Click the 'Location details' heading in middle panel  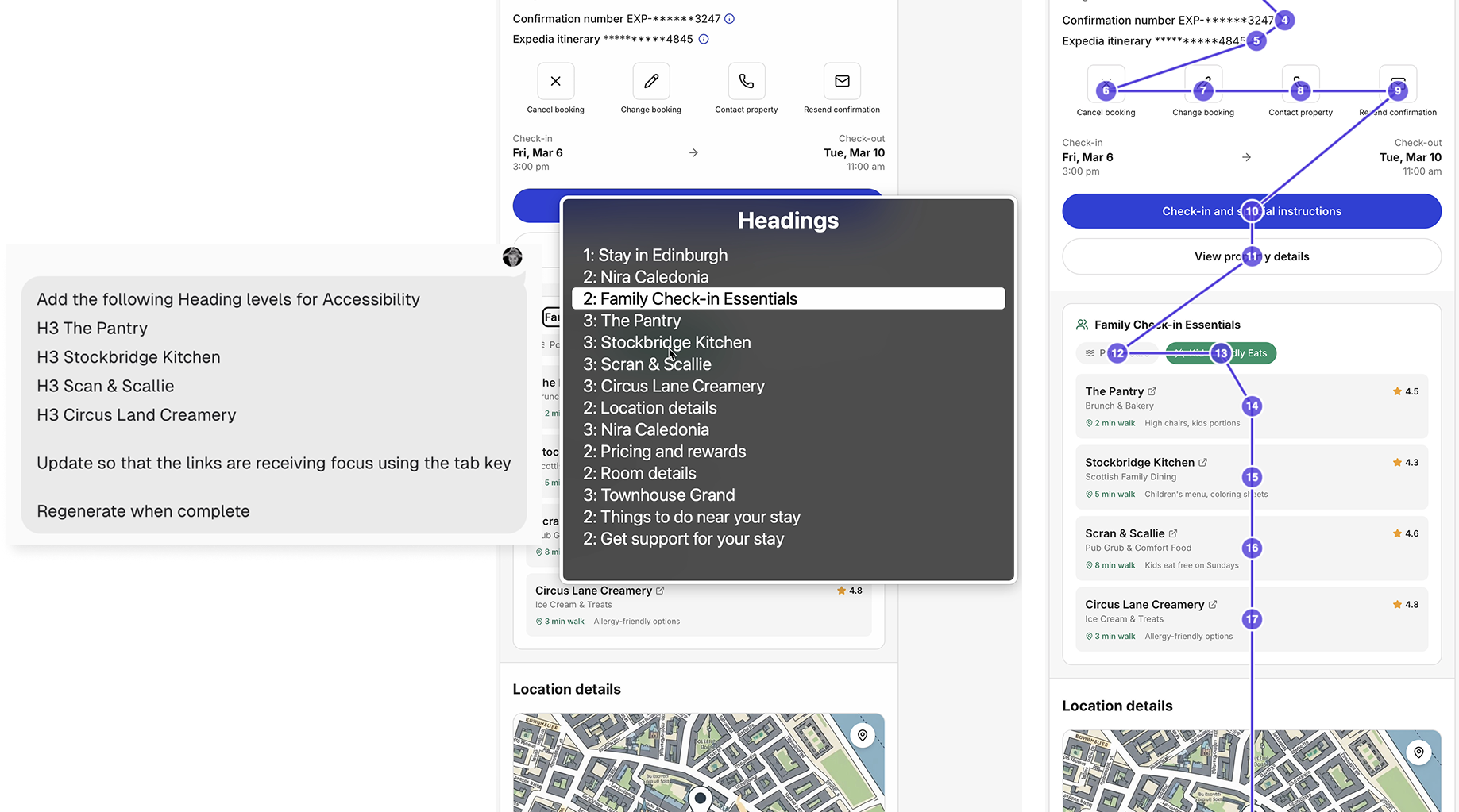tap(566, 689)
